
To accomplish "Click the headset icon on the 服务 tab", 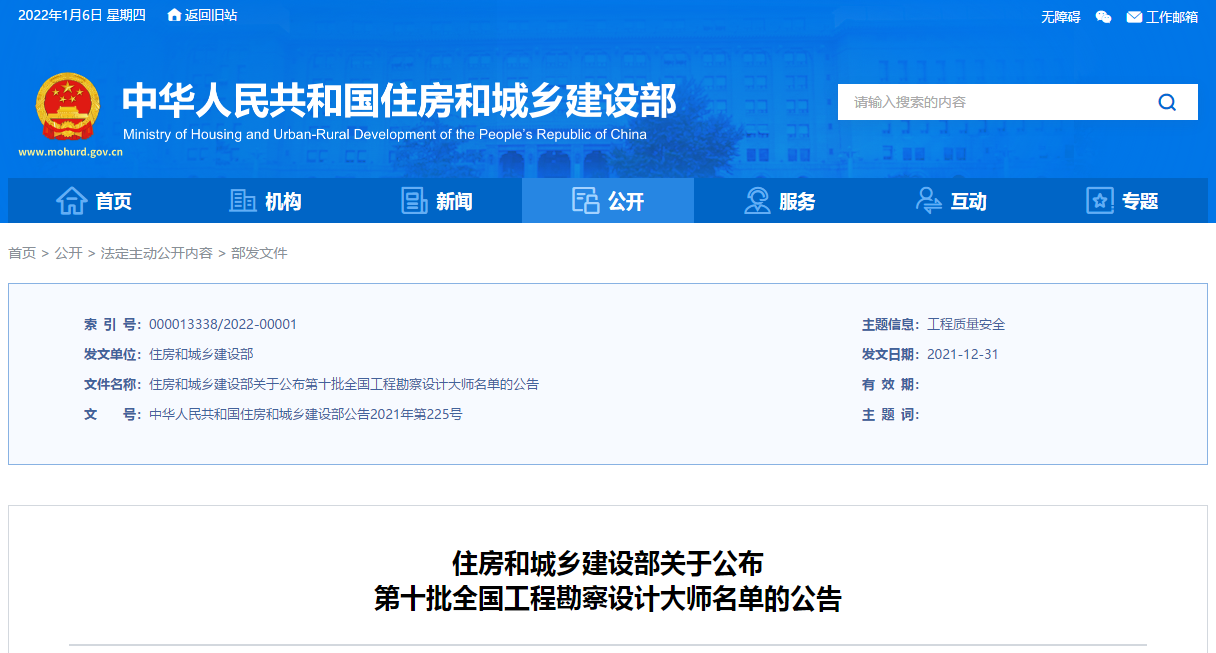I will (x=757, y=200).
